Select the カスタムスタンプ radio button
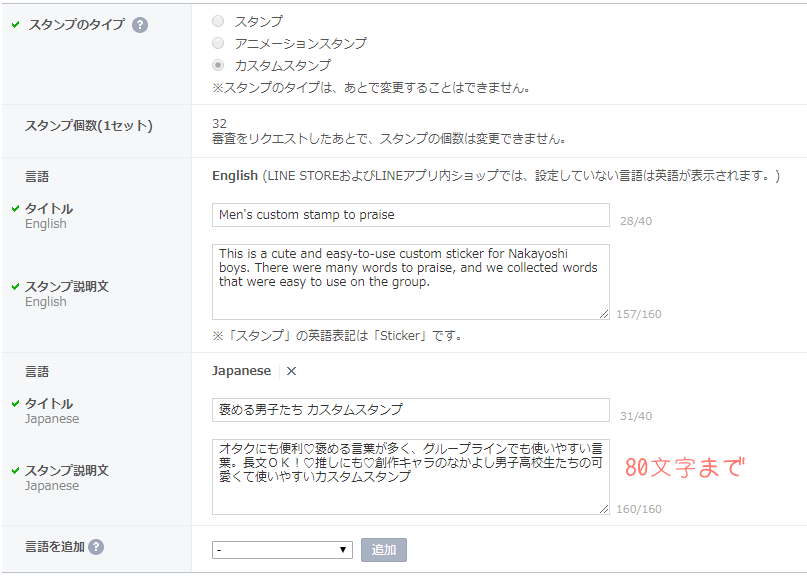 (218, 65)
